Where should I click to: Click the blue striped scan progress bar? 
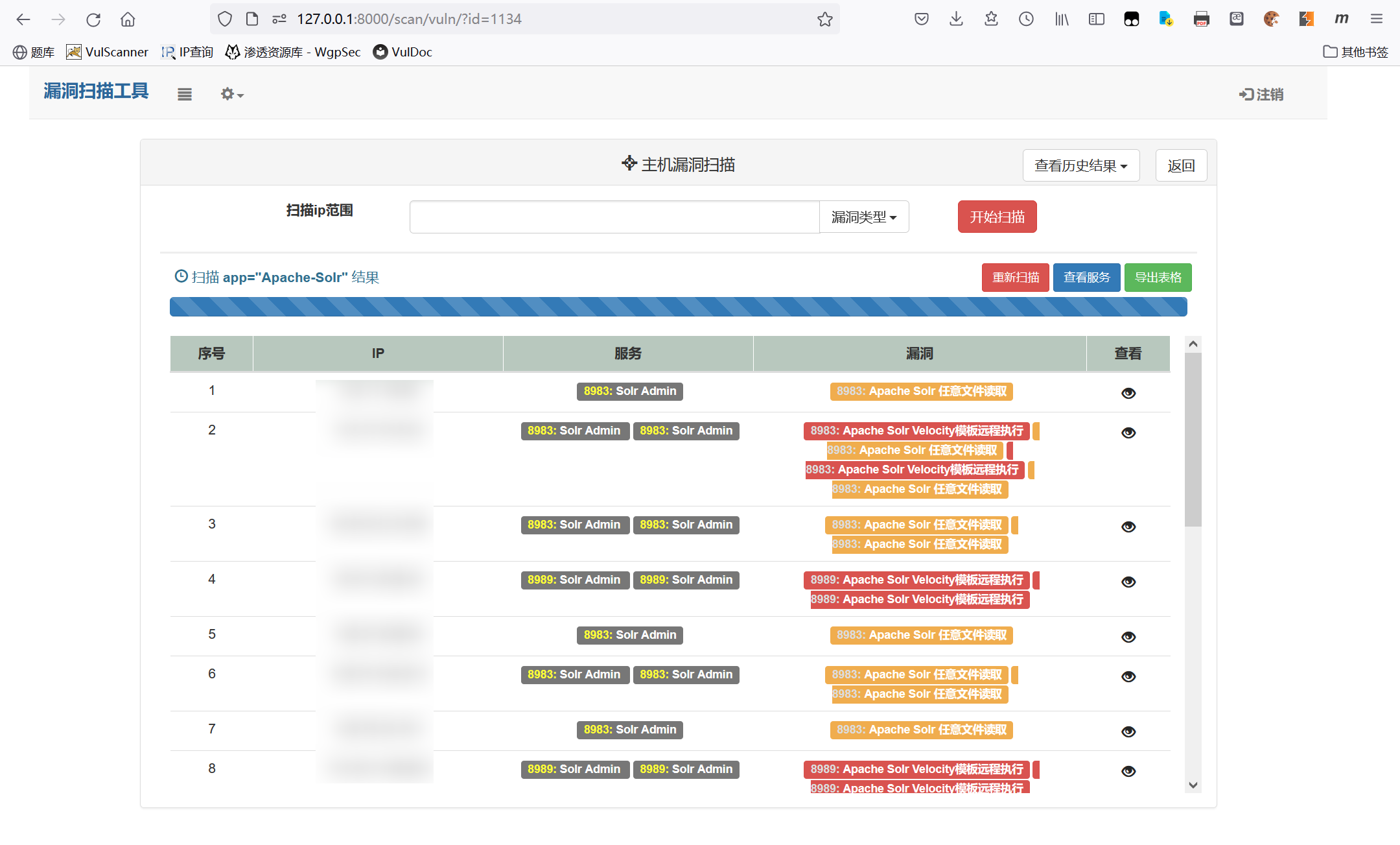[678, 307]
